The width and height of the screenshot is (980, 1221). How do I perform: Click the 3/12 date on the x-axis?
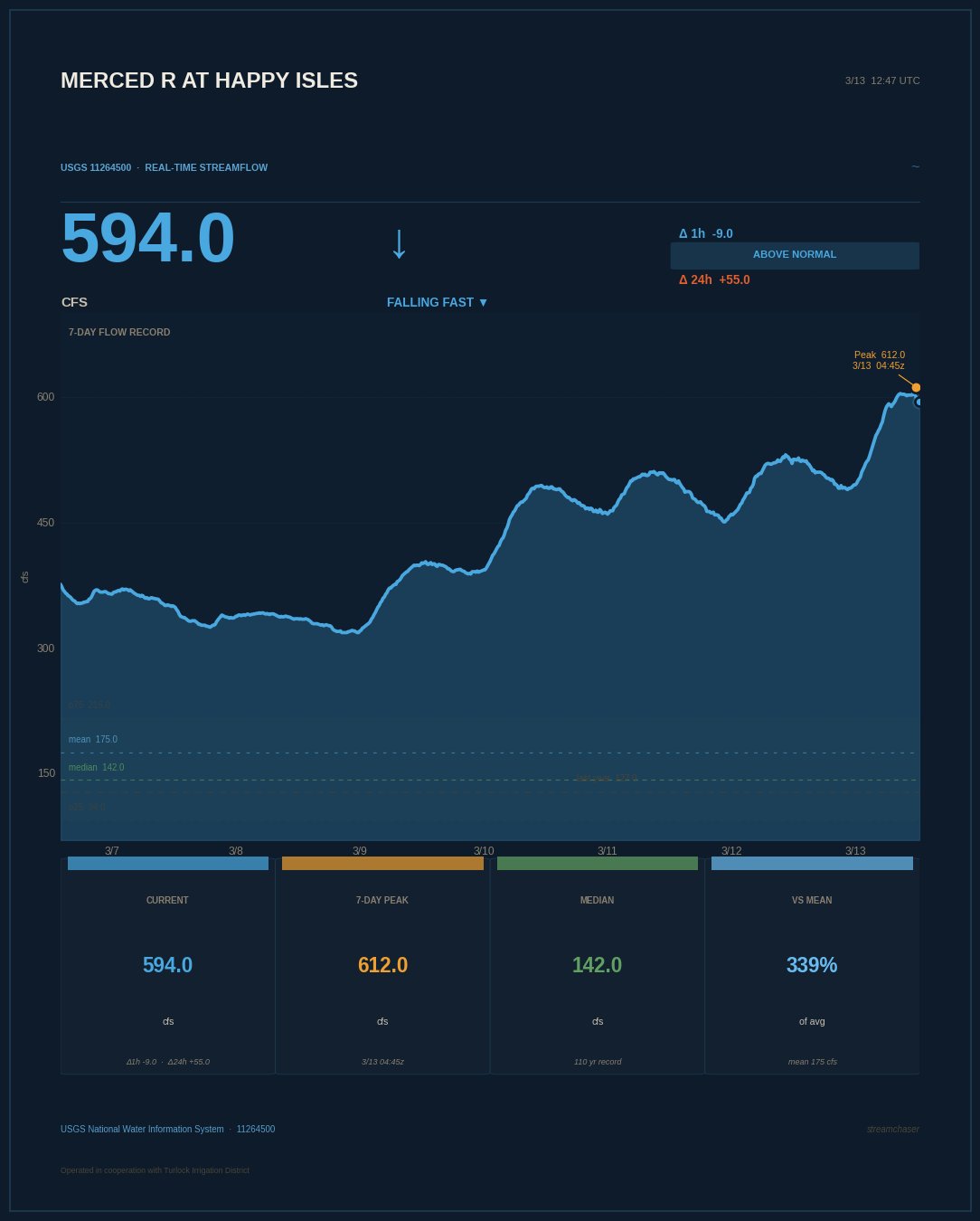[x=731, y=851]
